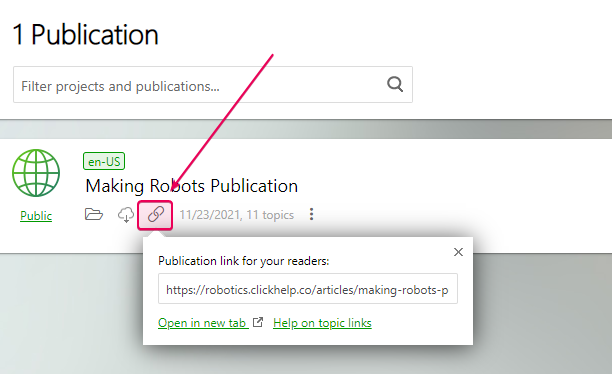The width and height of the screenshot is (612, 374).
Task: Click the Open in new tab link
Action: coord(203,323)
